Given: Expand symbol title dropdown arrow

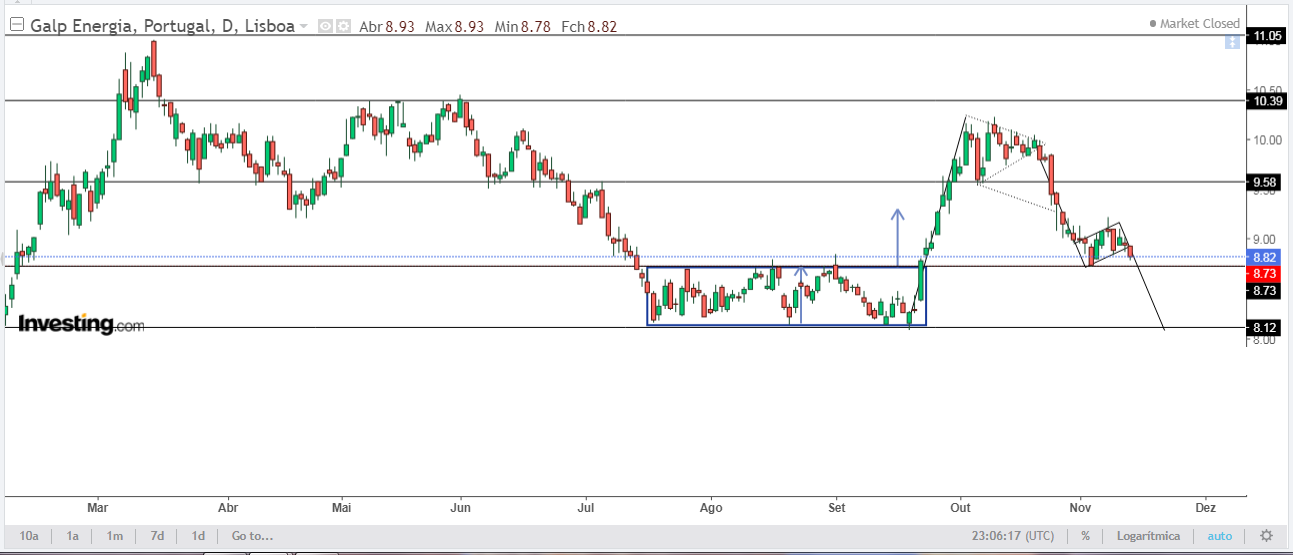Looking at the screenshot, I should click(304, 27).
